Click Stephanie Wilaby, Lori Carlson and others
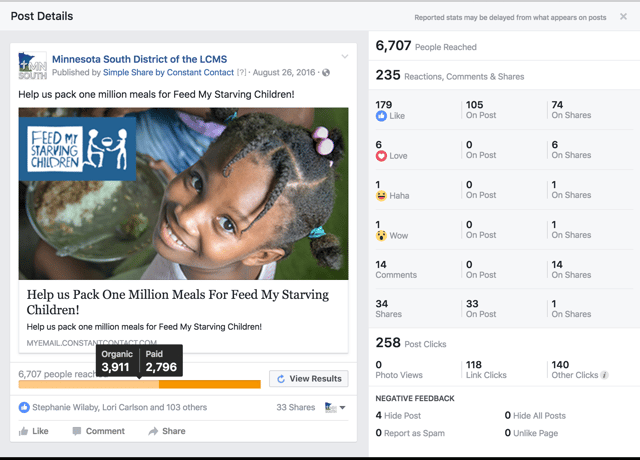This screenshot has width=640, height=460. point(120,407)
